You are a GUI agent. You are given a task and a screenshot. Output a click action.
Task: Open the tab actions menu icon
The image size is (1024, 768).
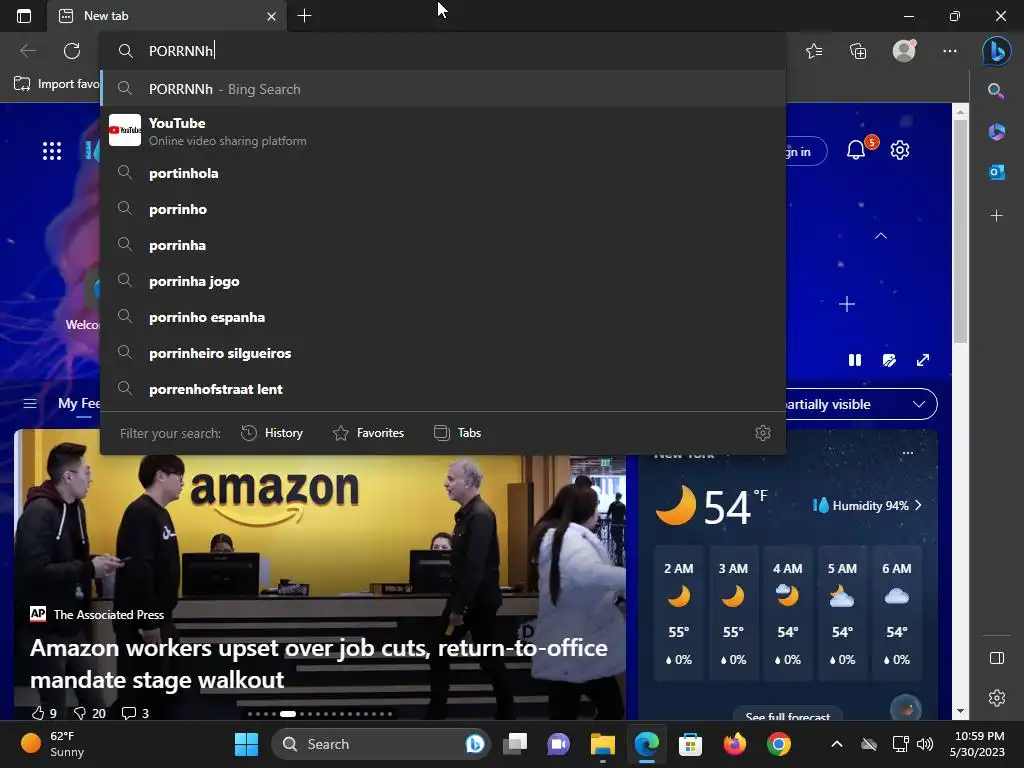point(24,16)
